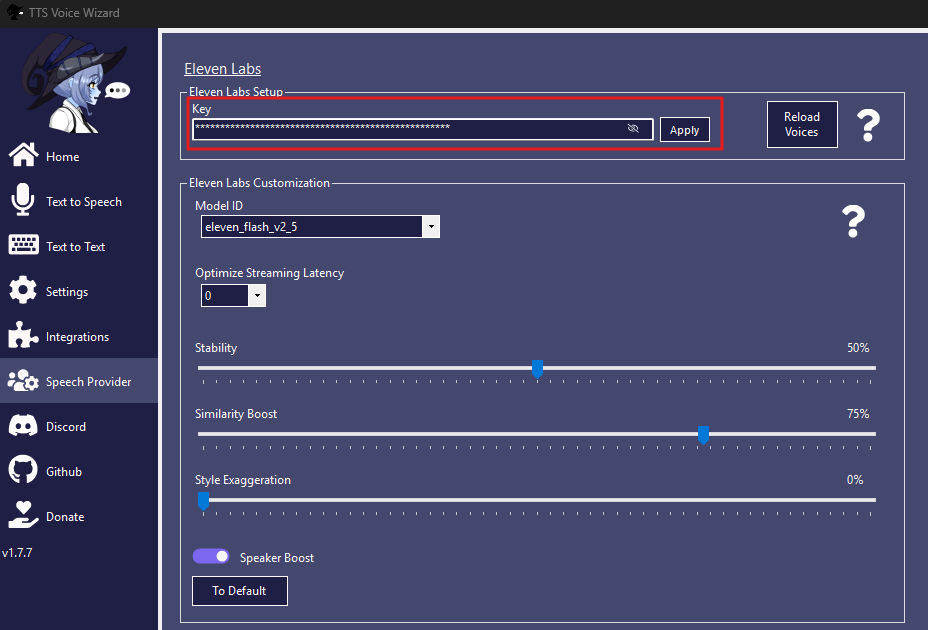This screenshot has width=928, height=630.
Task: Open the Model ID dropdown arrow
Action: tap(431, 226)
